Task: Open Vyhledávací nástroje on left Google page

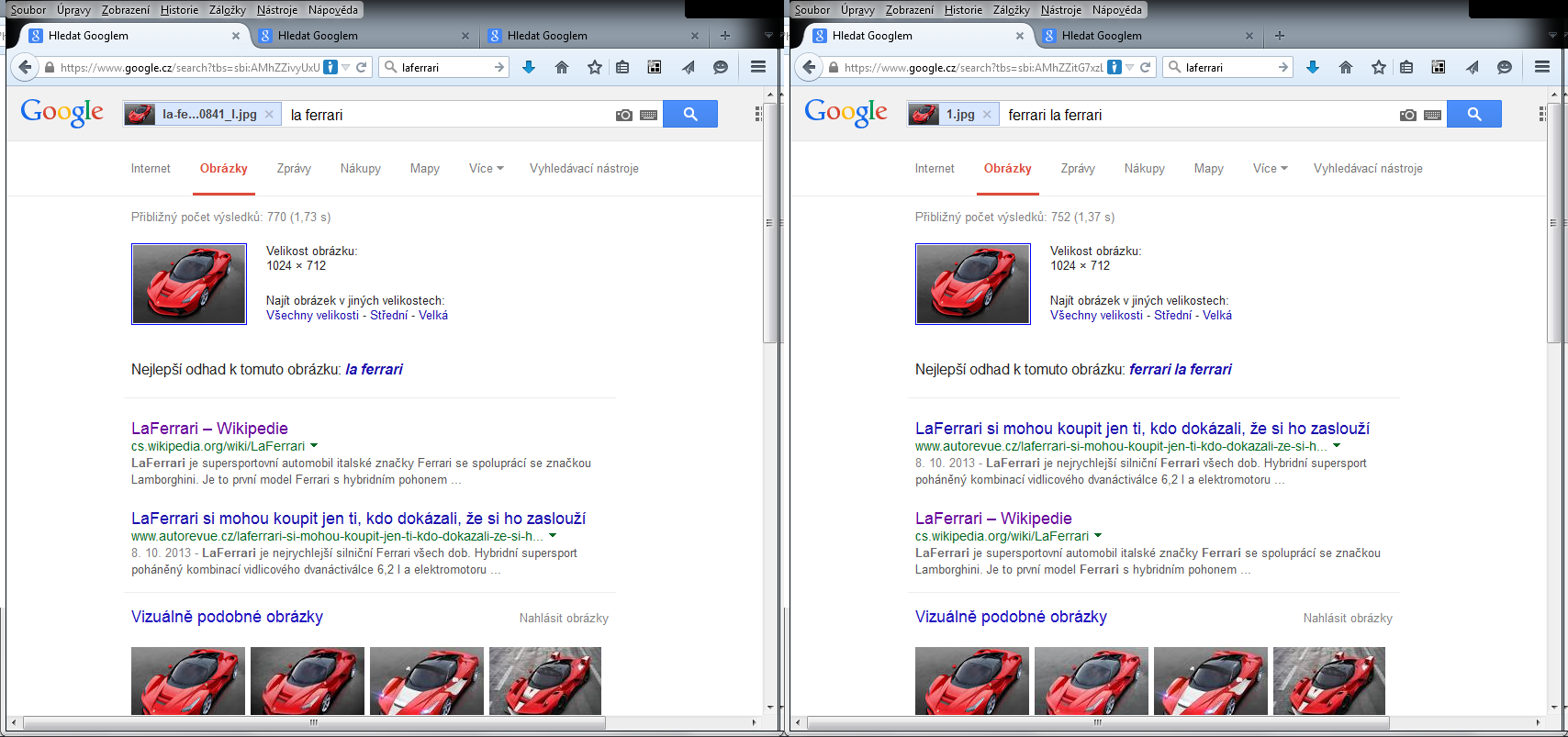Action: [584, 168]
